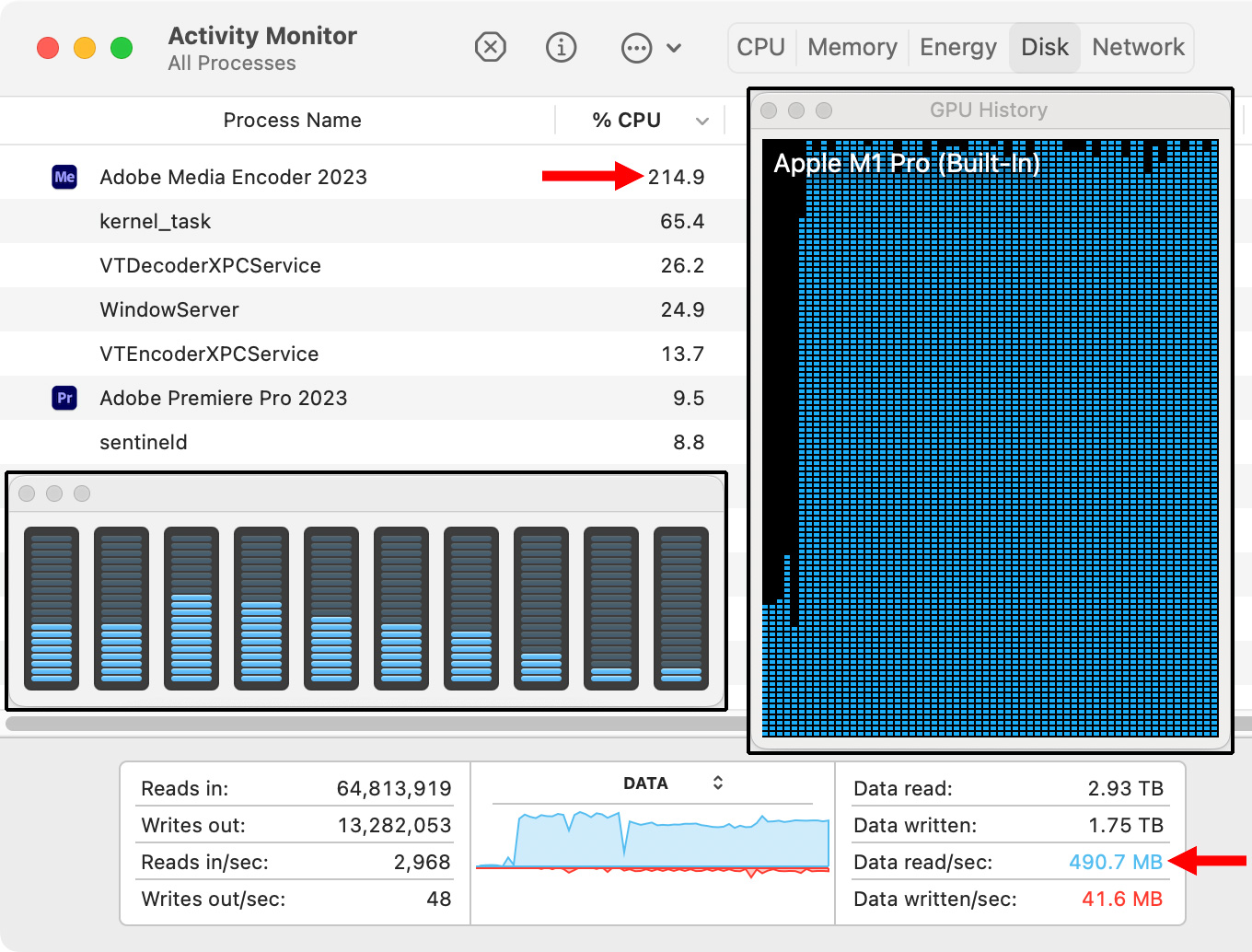The width and height of the screenshot is (1252, 952).
Task: Click the Reads in/sec value 2,968
Action: click(423, 863)
